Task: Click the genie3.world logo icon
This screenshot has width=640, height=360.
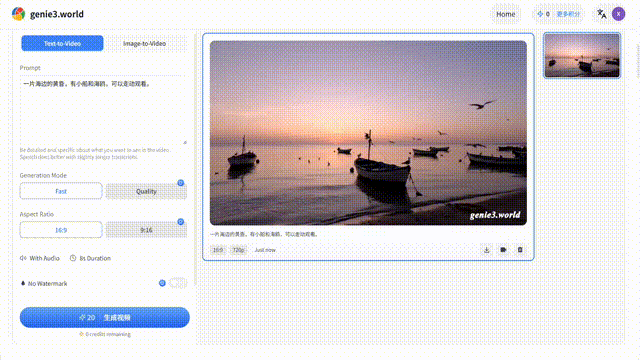Action: (18, 14)
